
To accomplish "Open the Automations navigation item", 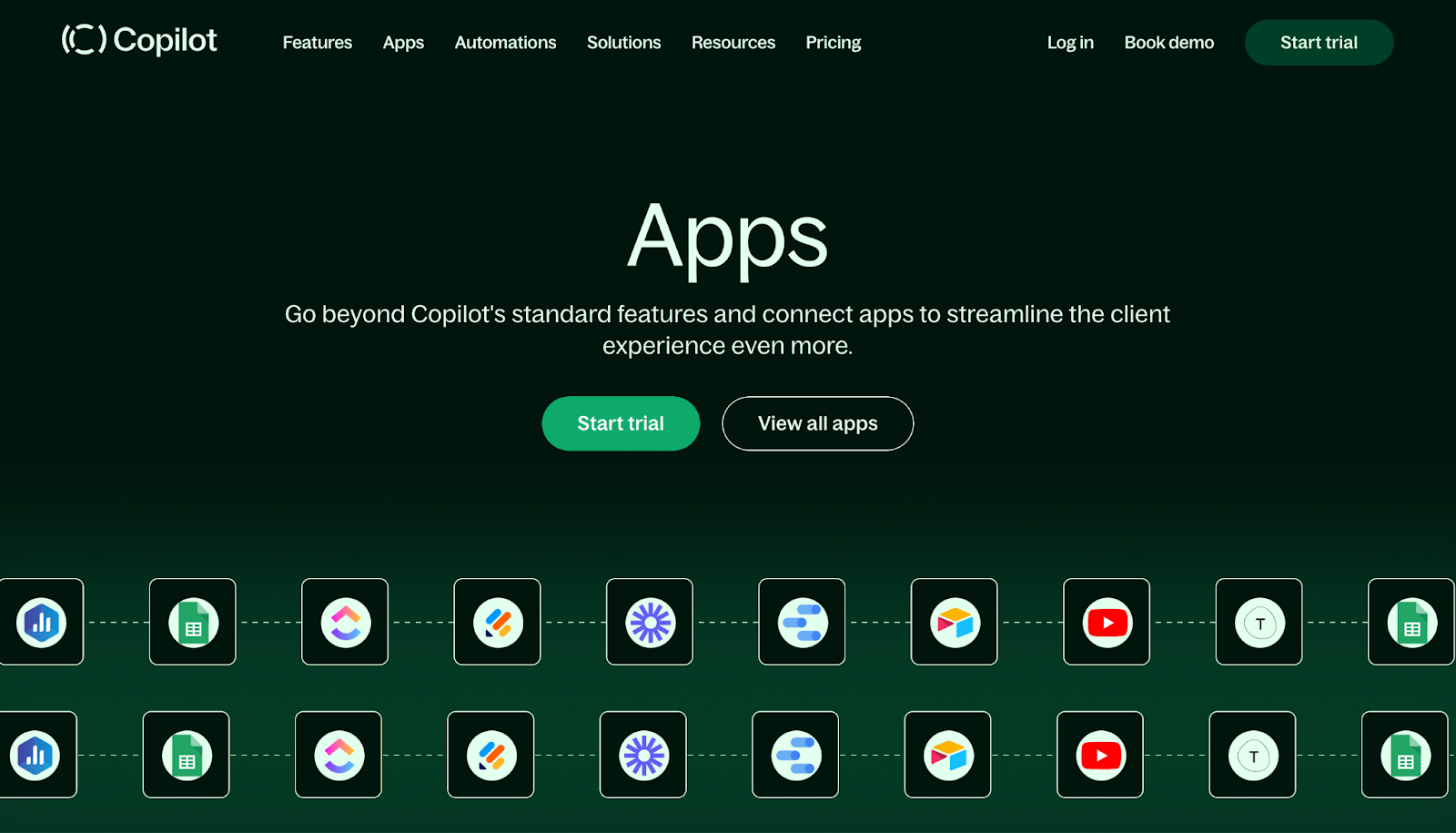I will [x=505, y=43].
